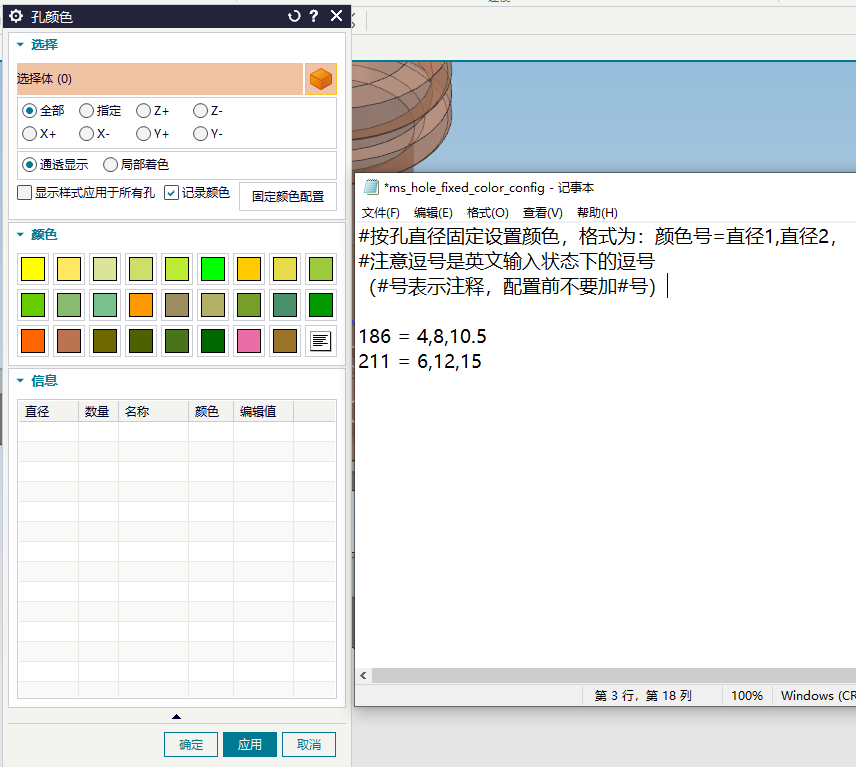The height and width of the screenshot is (767, 856).
Task: Click the line 186 = 4,8,10.5
Action: point(422,336)
